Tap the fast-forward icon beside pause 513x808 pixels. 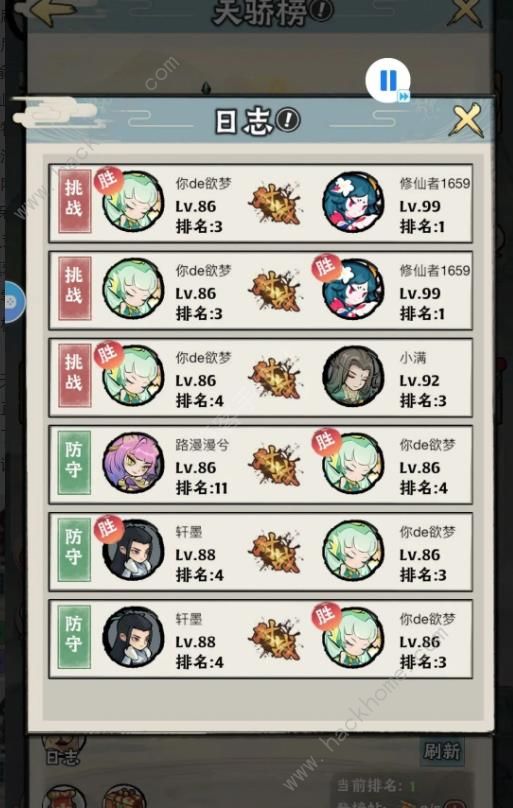coord(404,96)
